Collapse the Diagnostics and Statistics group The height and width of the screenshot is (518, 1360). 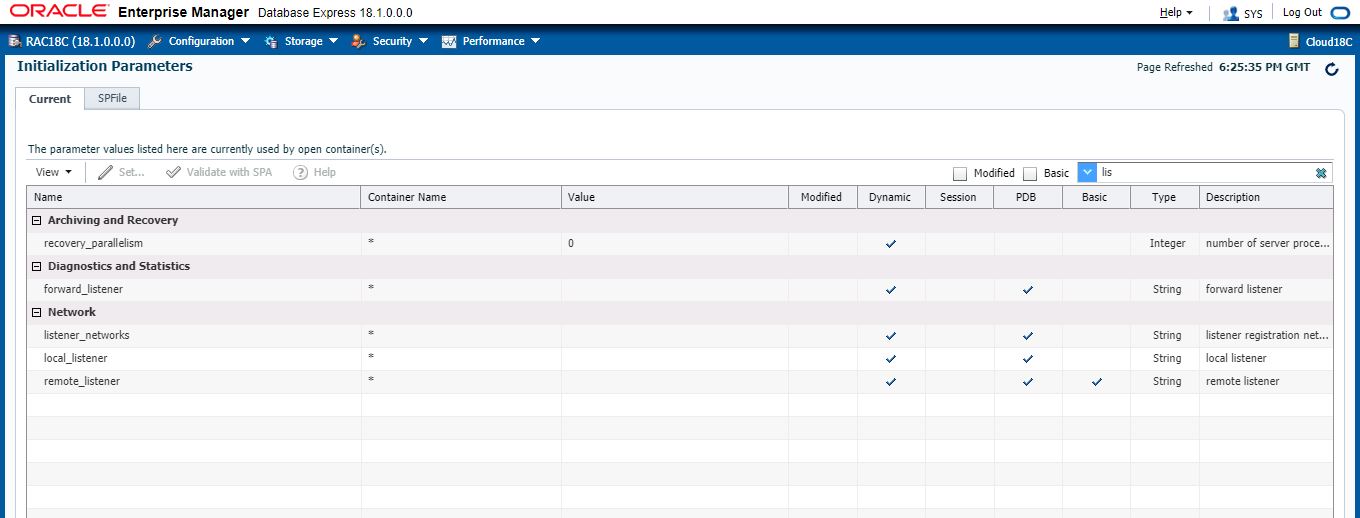[37, 266]
